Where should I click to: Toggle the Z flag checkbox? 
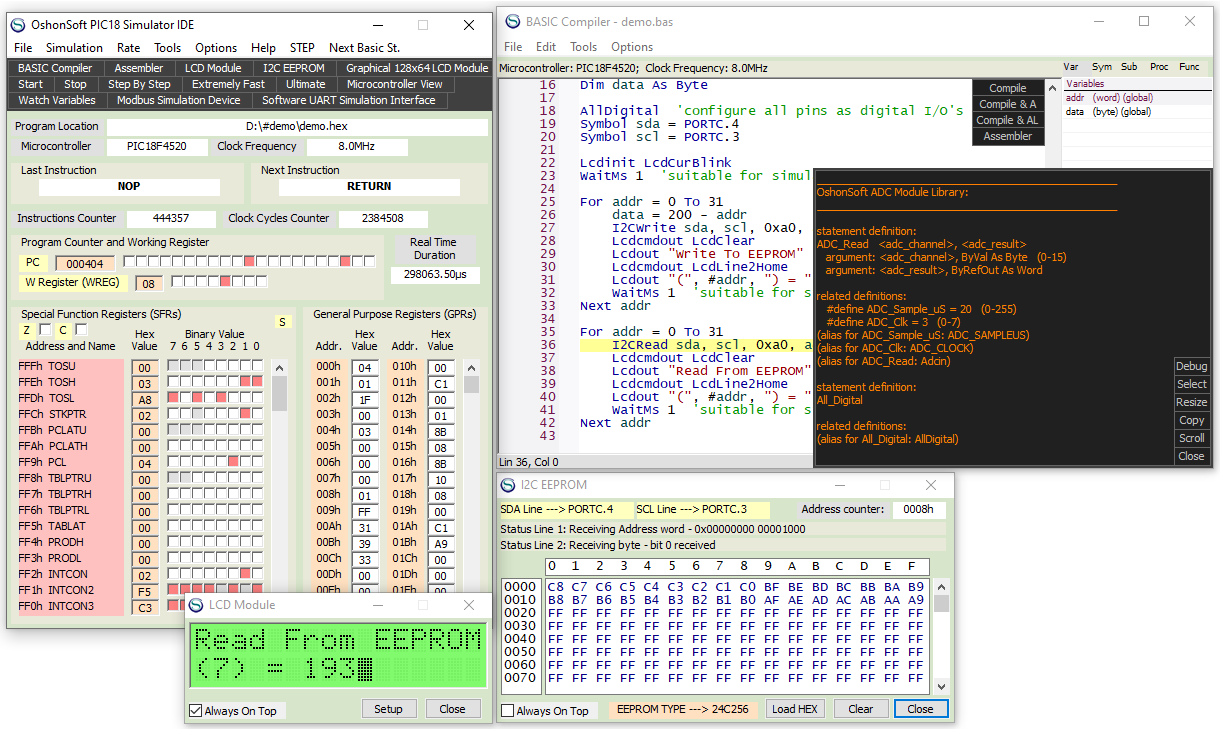(45, 330)
